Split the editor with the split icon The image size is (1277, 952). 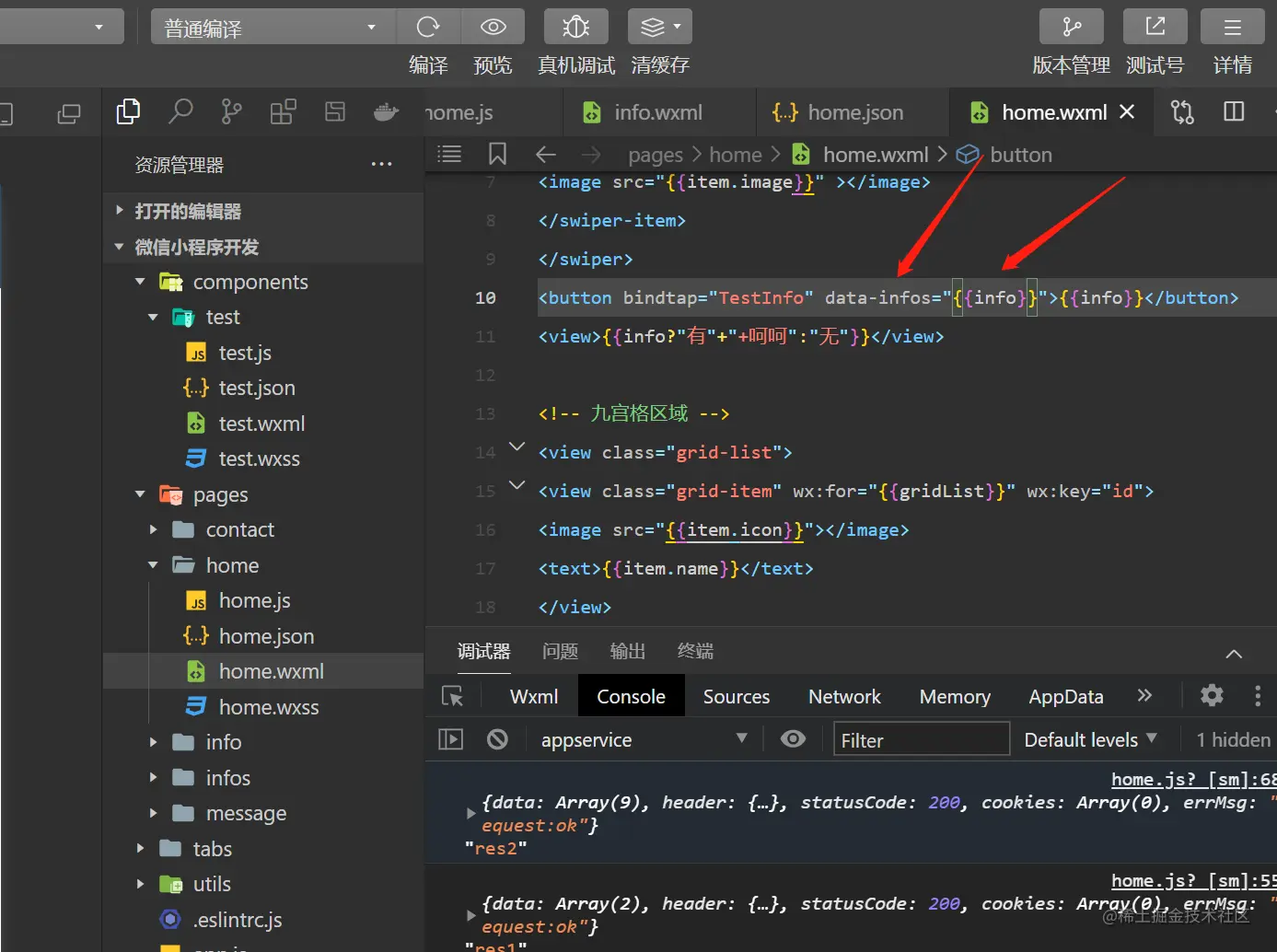(1234, 112)
